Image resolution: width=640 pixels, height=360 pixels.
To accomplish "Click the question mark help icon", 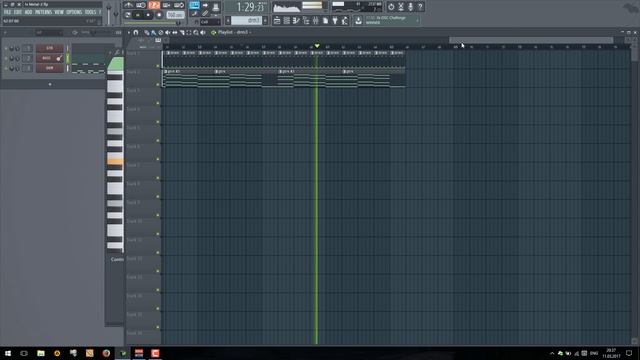I will (420, 7).
